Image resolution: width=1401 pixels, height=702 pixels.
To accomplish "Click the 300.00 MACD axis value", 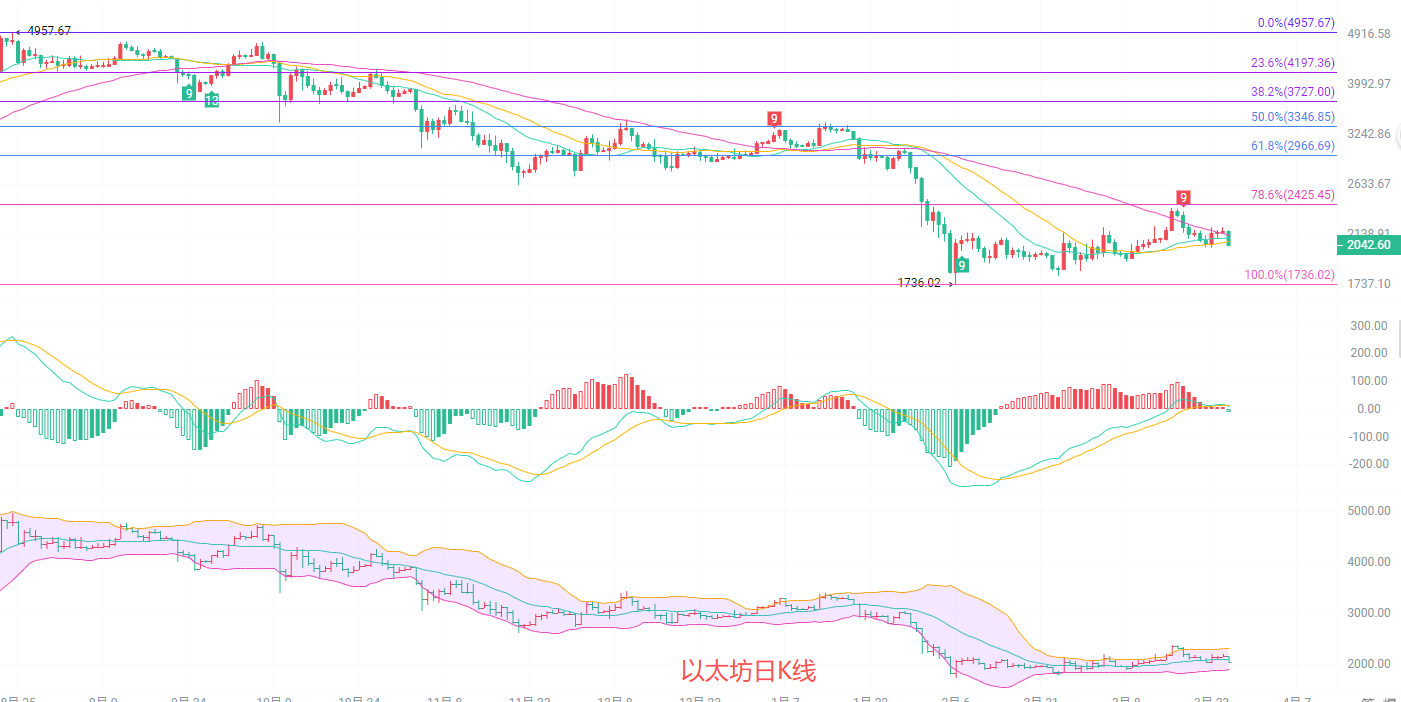I will 1368,325.
